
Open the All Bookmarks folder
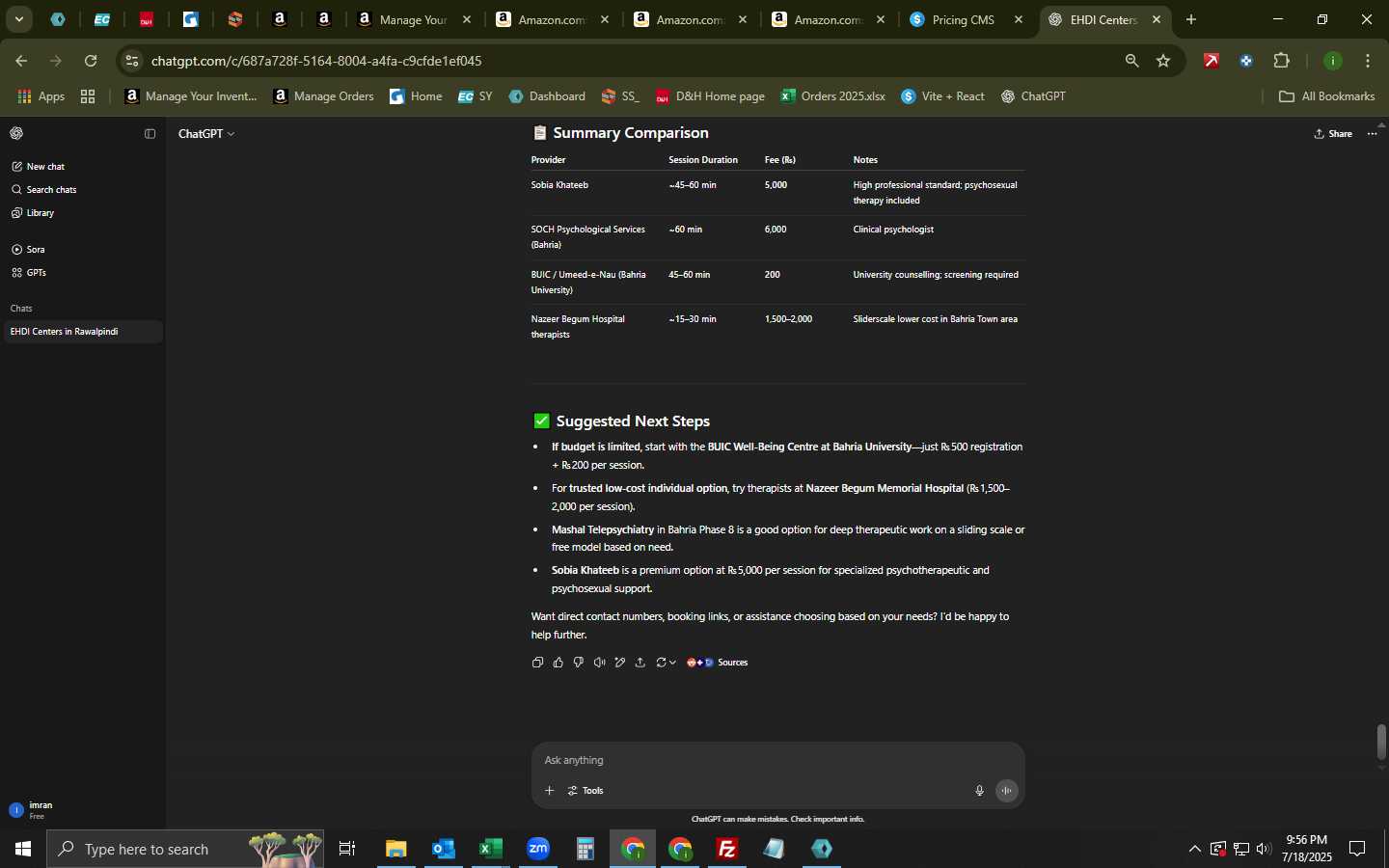point(1326,96)
